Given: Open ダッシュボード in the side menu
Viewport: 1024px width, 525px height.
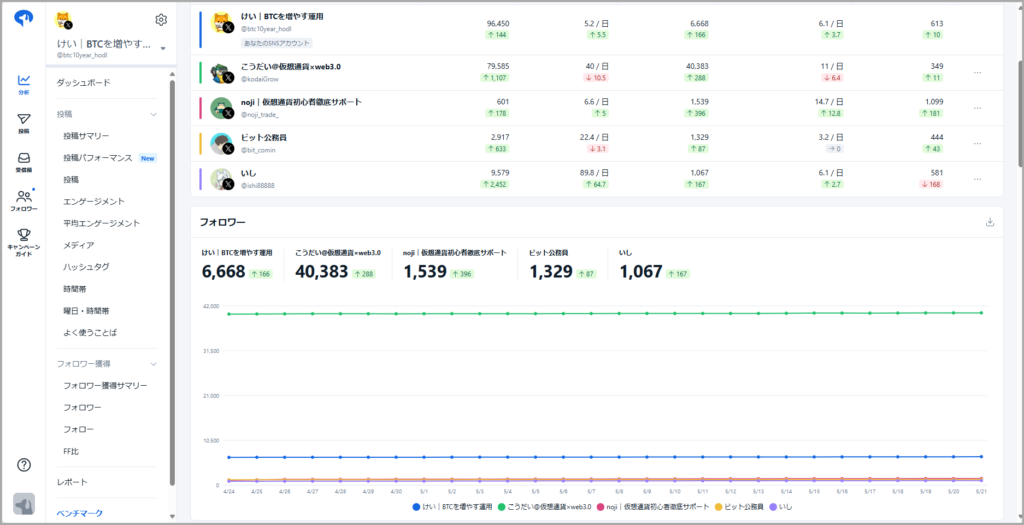Looking at the screenshot, I should 84,83.
